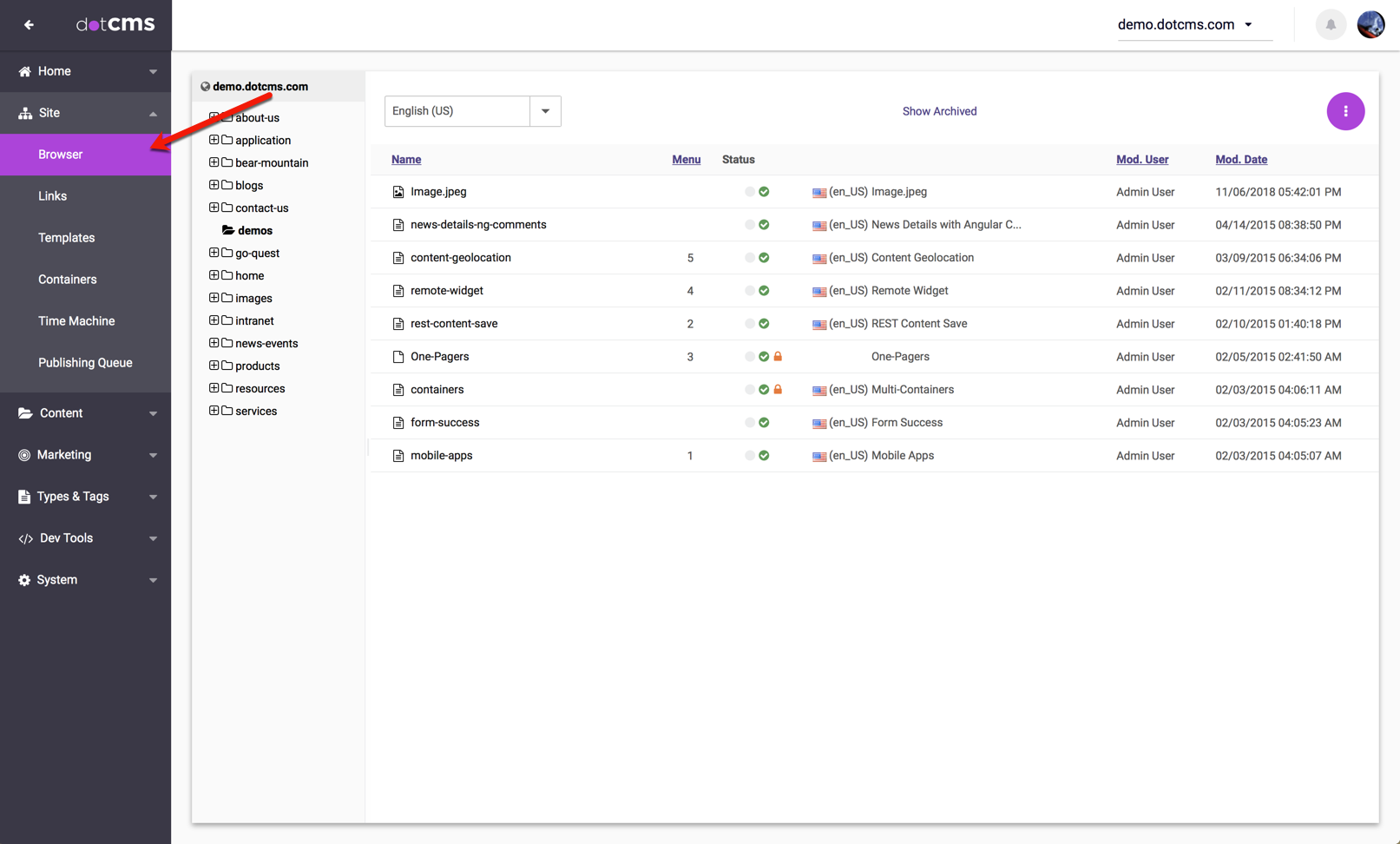The width and height of the screenshot is (1400, 844).
Task: Click the open demos folder icon
Action: point(228,230)
